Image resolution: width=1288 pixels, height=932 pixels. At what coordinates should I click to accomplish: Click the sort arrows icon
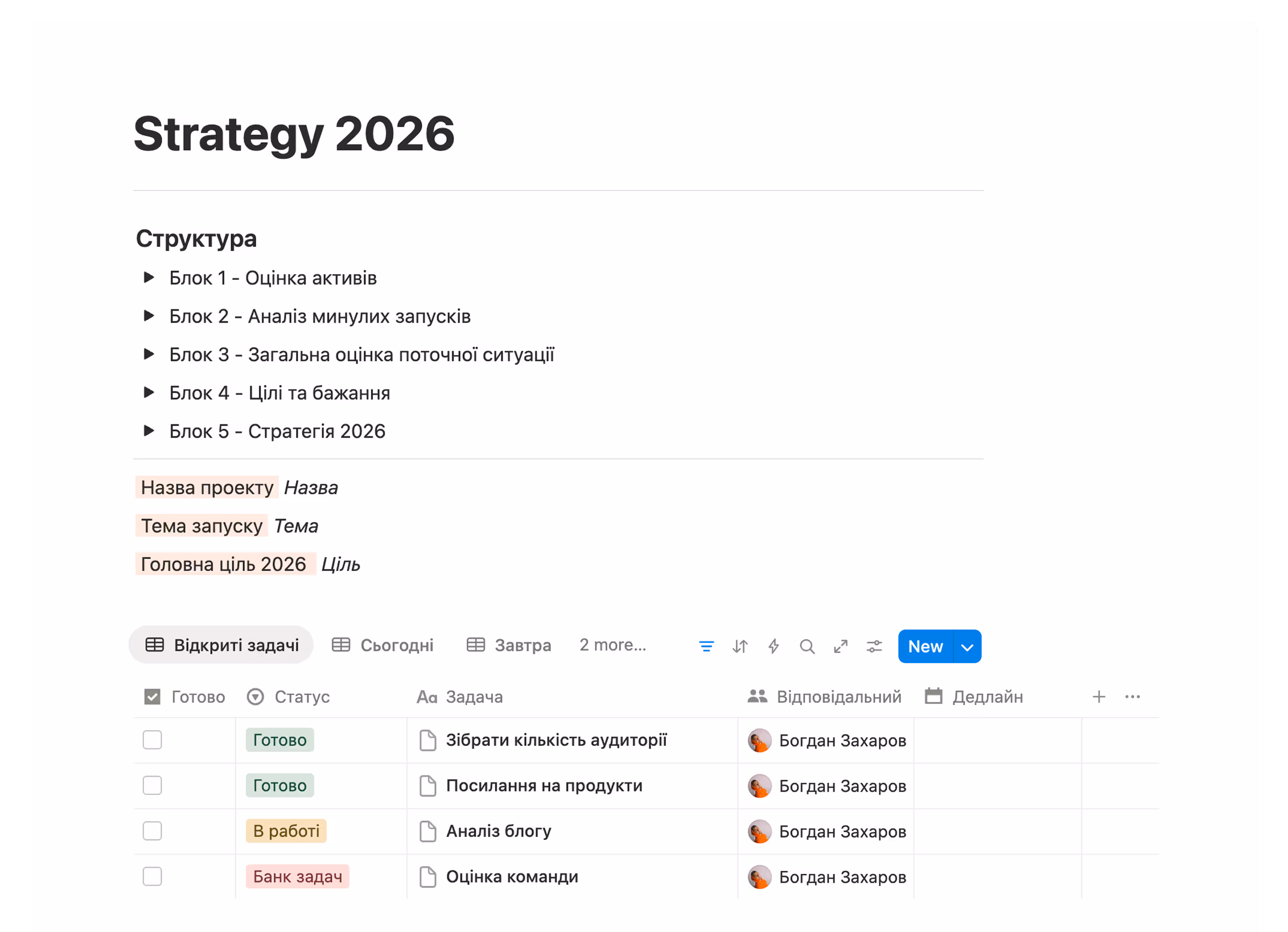coord(739,646)
